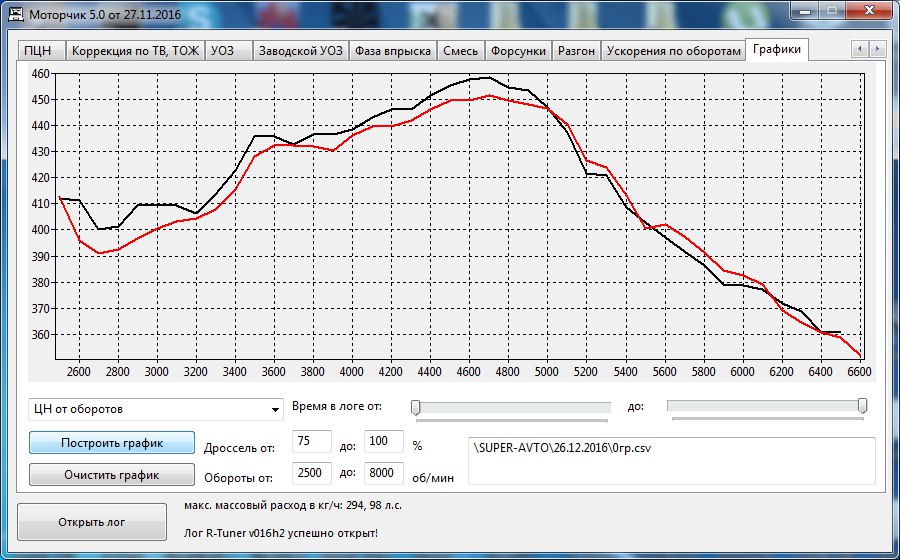
Task: Go to the Фаза впрыска tab
Action: click(x=393, y=51)
